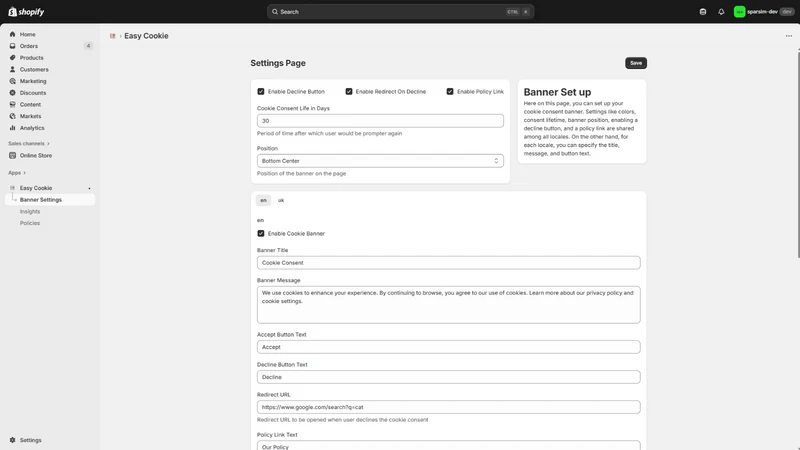Focus the top Search bar
800x450 pixels.
[x=401, y=12]
